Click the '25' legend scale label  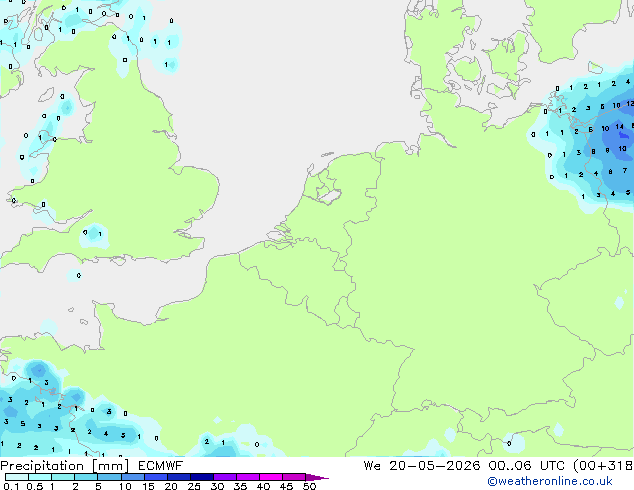194,486
